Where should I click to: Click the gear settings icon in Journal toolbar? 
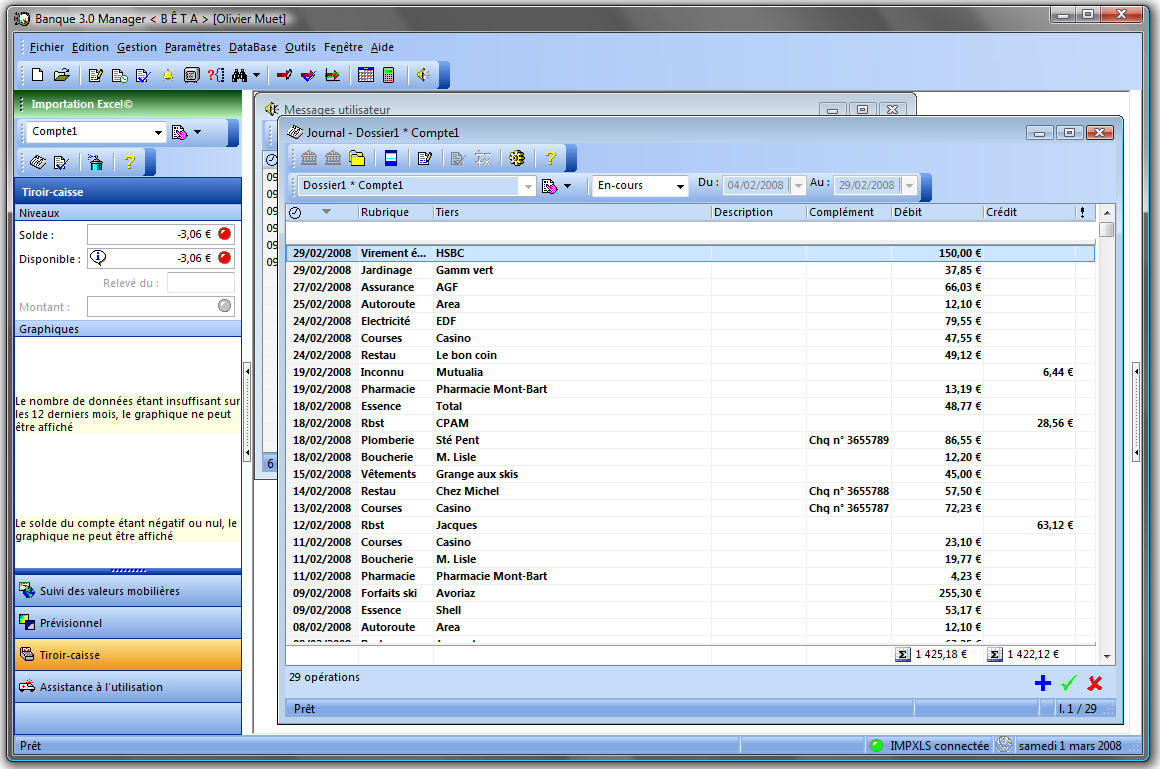516,158
